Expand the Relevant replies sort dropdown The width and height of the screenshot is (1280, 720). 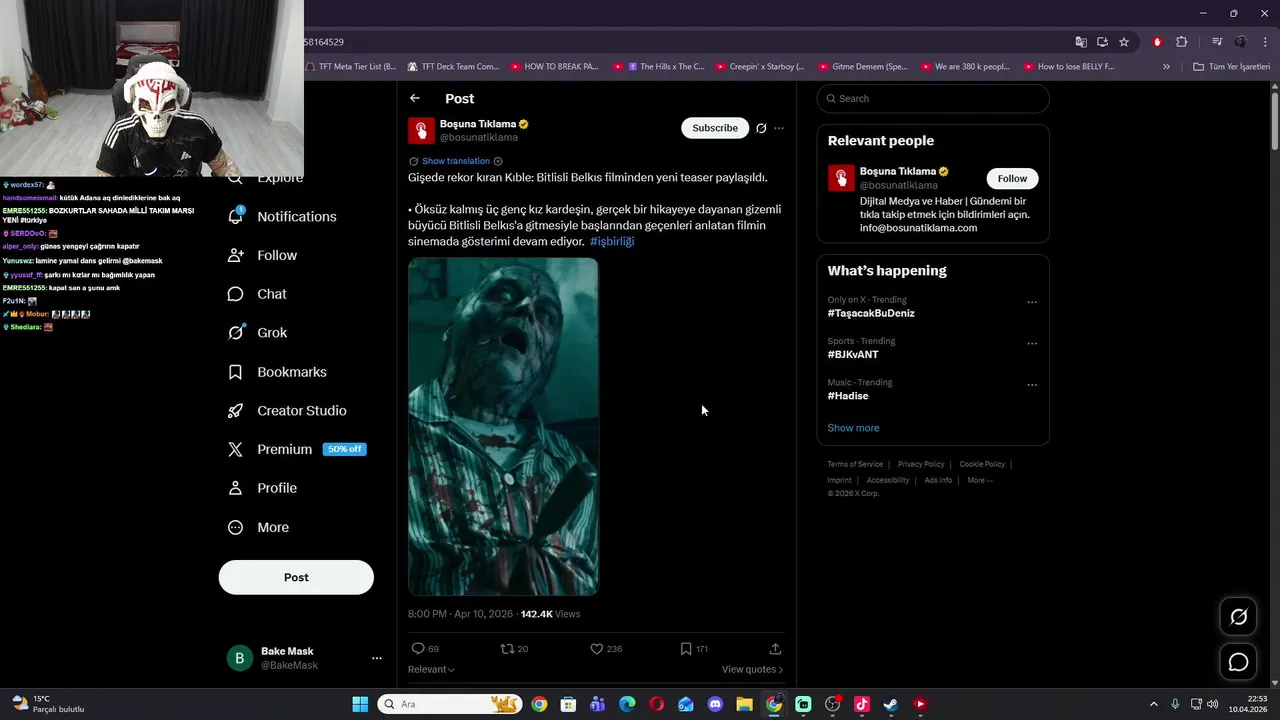click(x=431, y=669)
